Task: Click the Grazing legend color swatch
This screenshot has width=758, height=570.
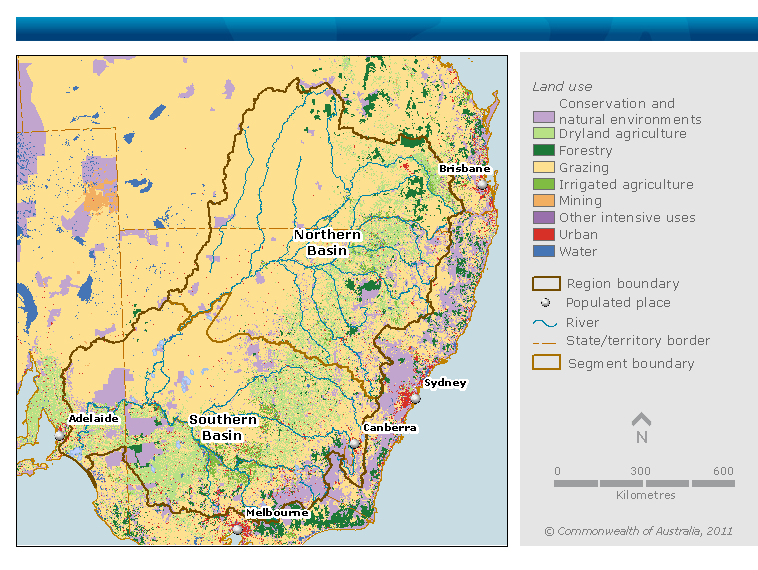Action: pos(543,168)
